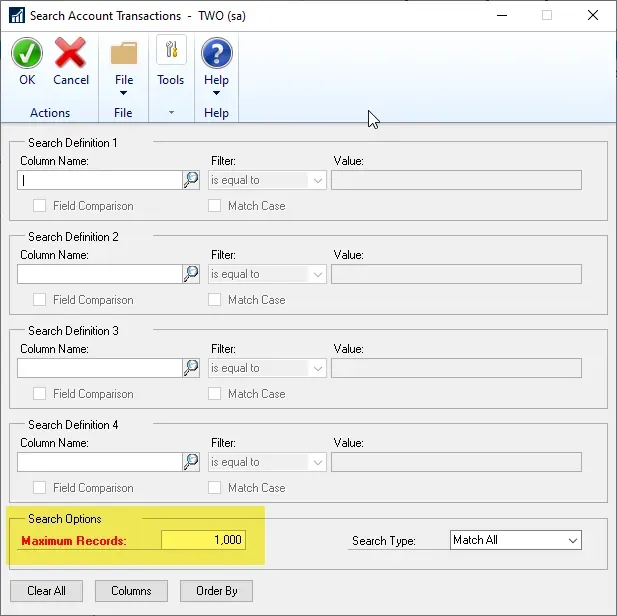Click the red Cancel X icon
The width and height of the screenshot is (617, 616).
click(x=71, y=54)
